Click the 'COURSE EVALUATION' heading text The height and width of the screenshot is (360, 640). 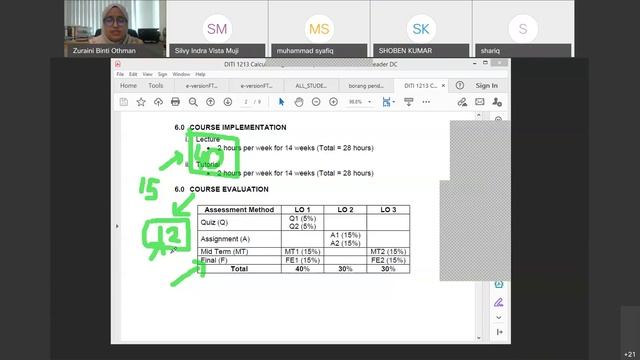tap(229, 189)
